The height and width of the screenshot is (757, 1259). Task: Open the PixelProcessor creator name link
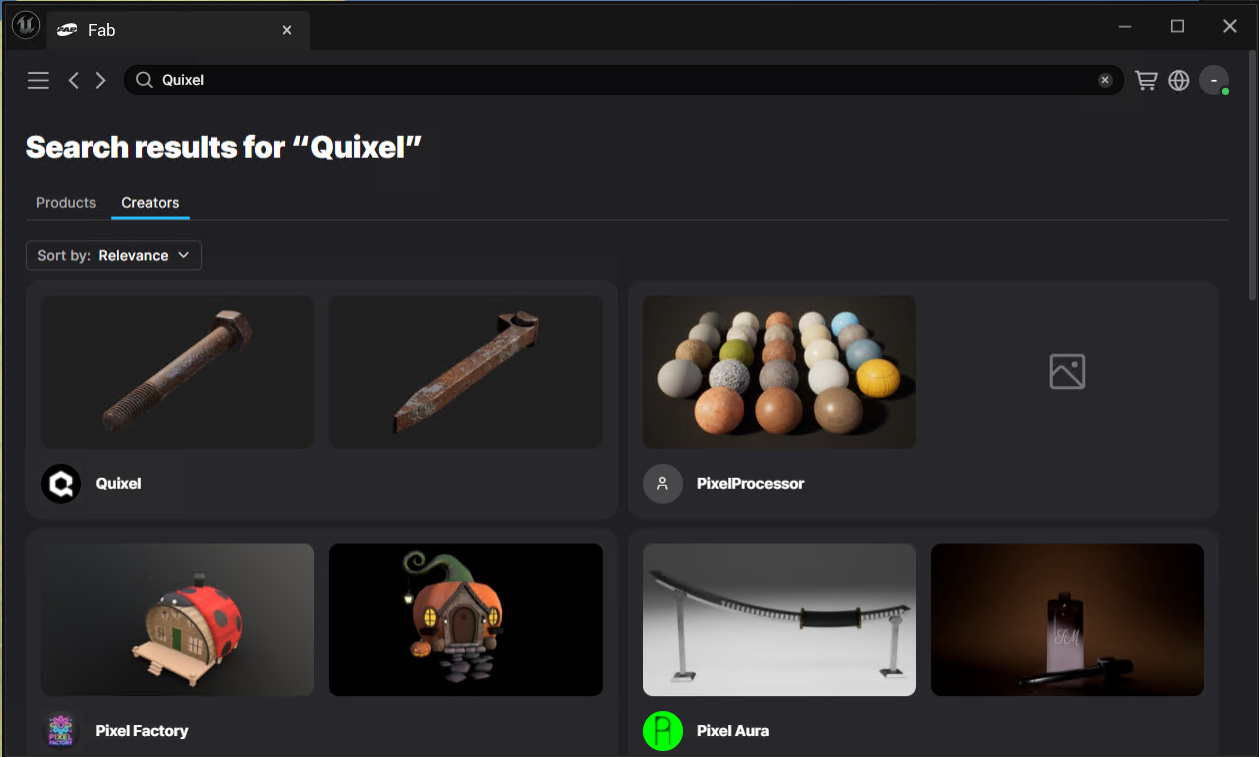tap(751, 484)
